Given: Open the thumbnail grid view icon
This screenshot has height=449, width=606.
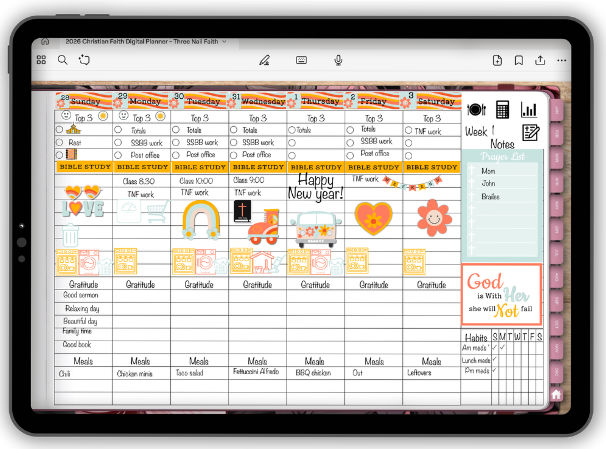Looking at the screenshot, I should point(42,60).
